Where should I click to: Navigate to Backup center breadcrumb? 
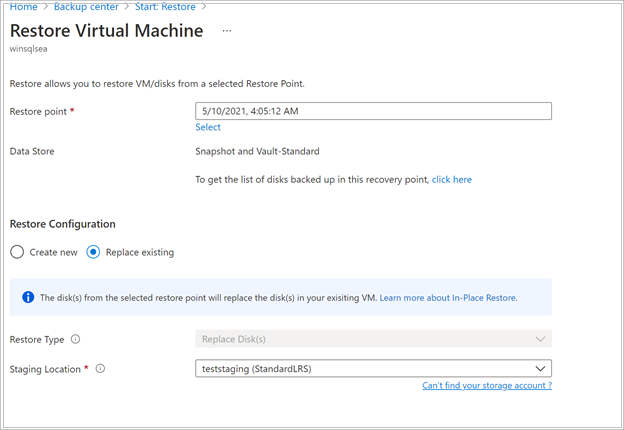(x=88, y=7)
